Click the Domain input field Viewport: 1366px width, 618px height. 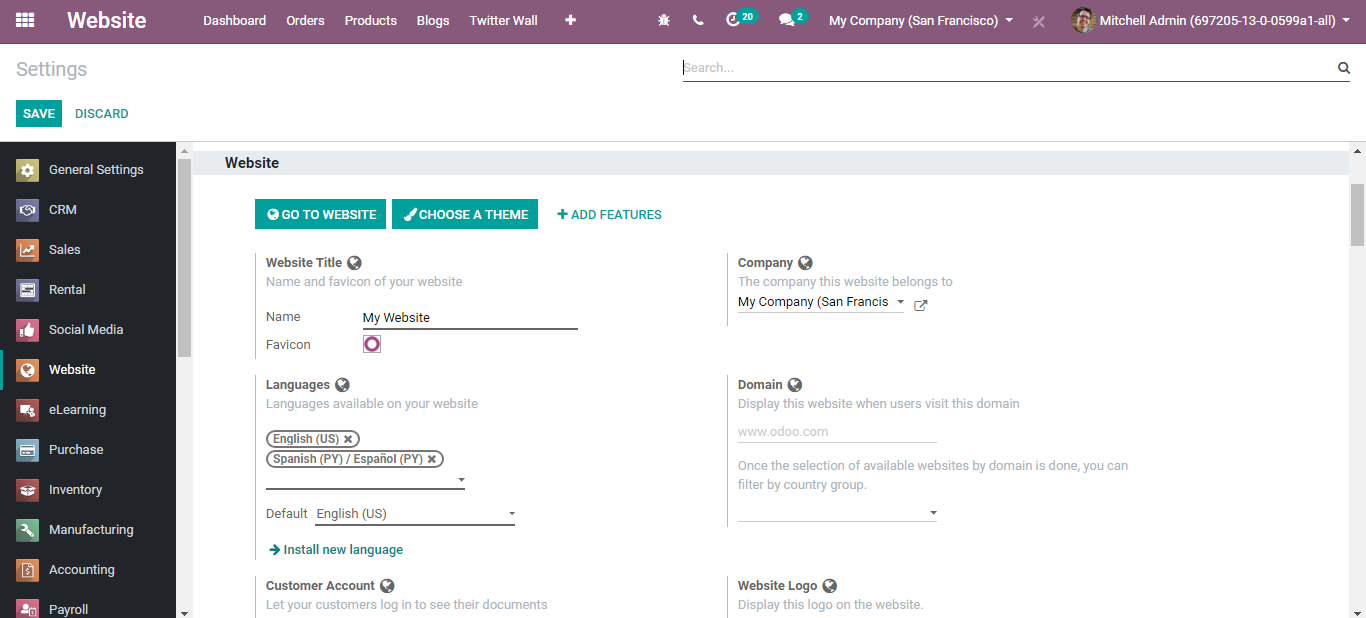837,432
